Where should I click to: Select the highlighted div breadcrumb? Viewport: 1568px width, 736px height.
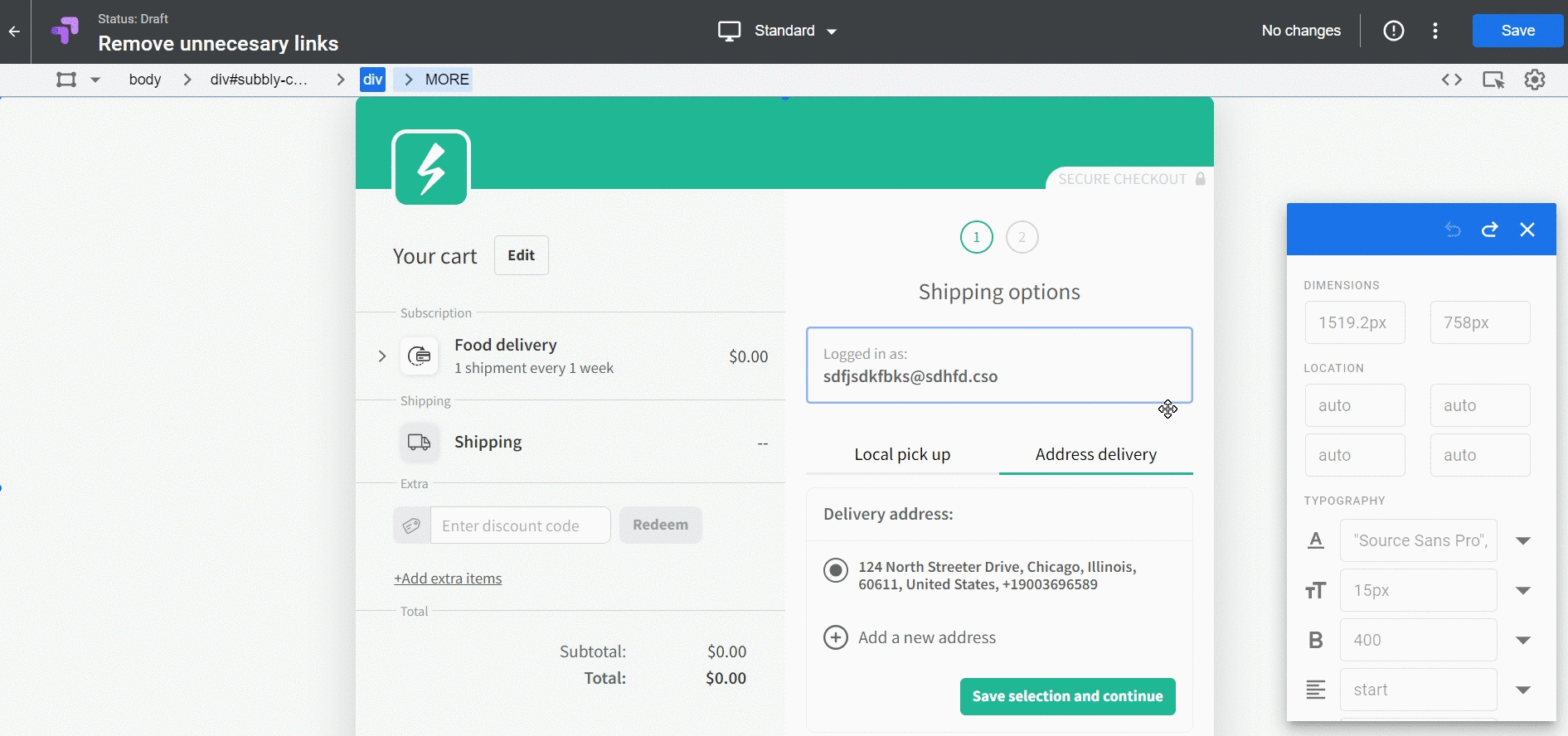tap(372, 80)
